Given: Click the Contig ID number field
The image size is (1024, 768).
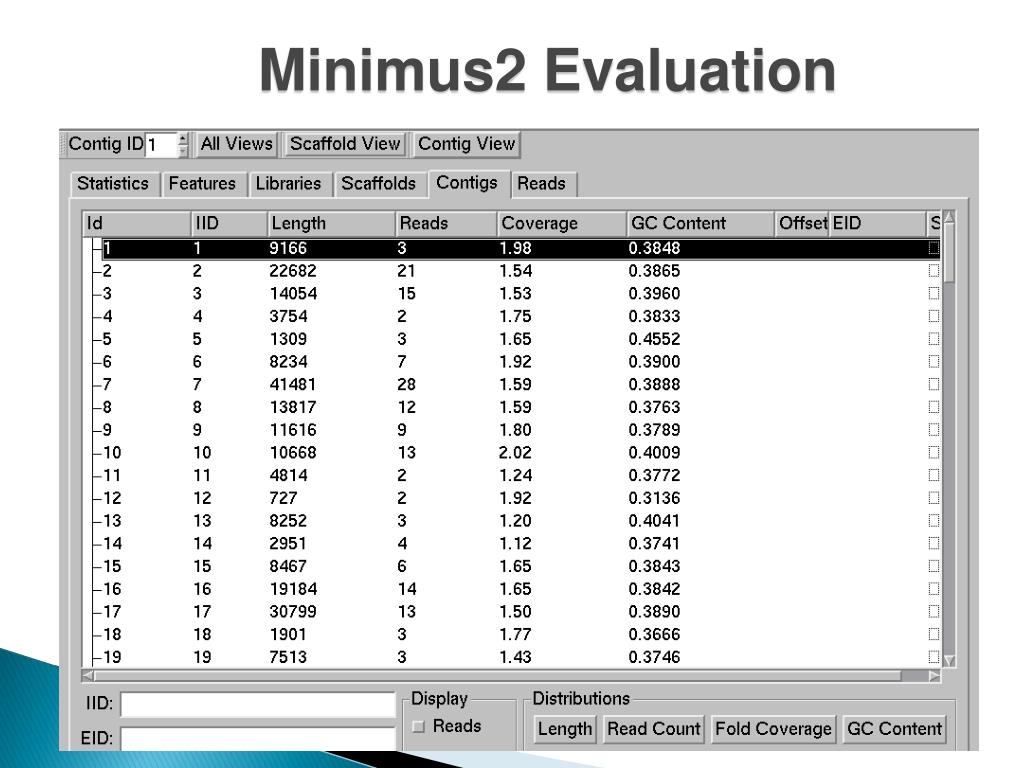Looking at the screenshot, I should (x=161, y=144).
